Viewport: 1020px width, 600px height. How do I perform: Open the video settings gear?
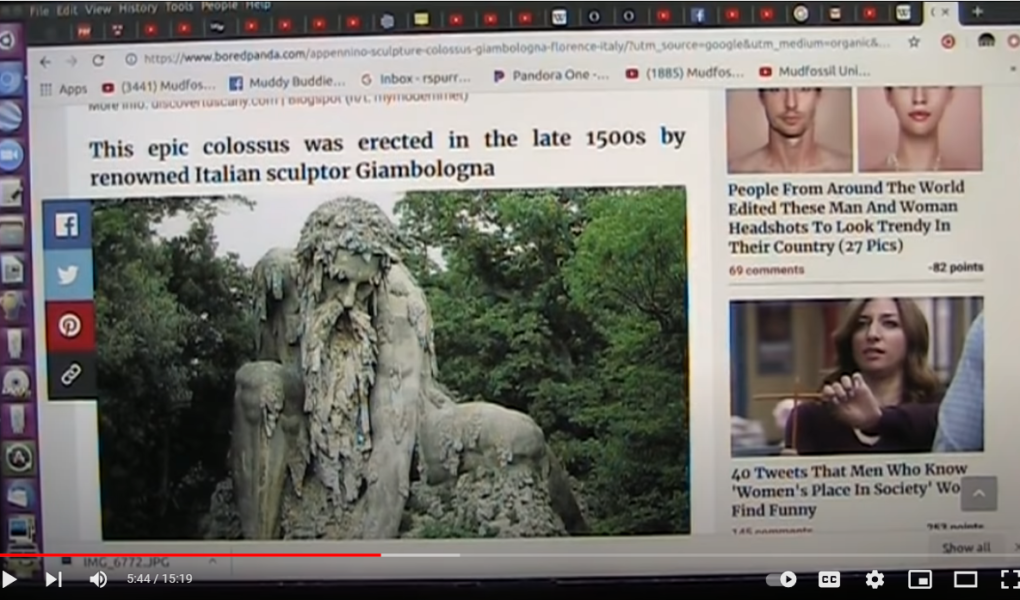click(874, 579)
